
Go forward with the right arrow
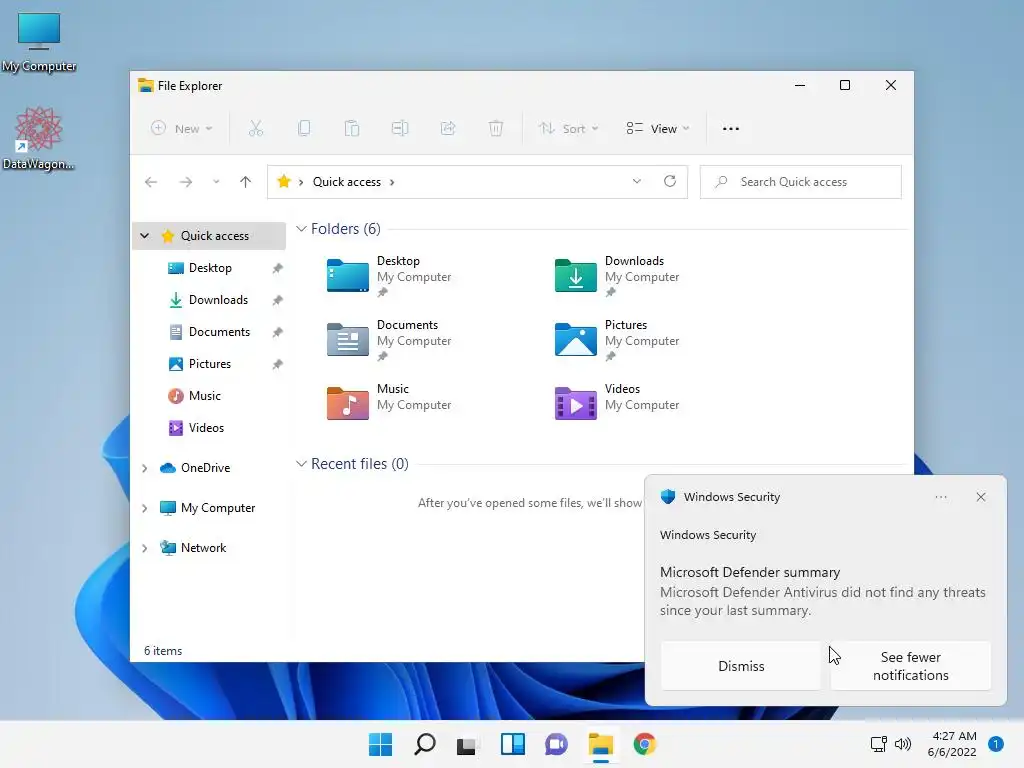[186, 182]
